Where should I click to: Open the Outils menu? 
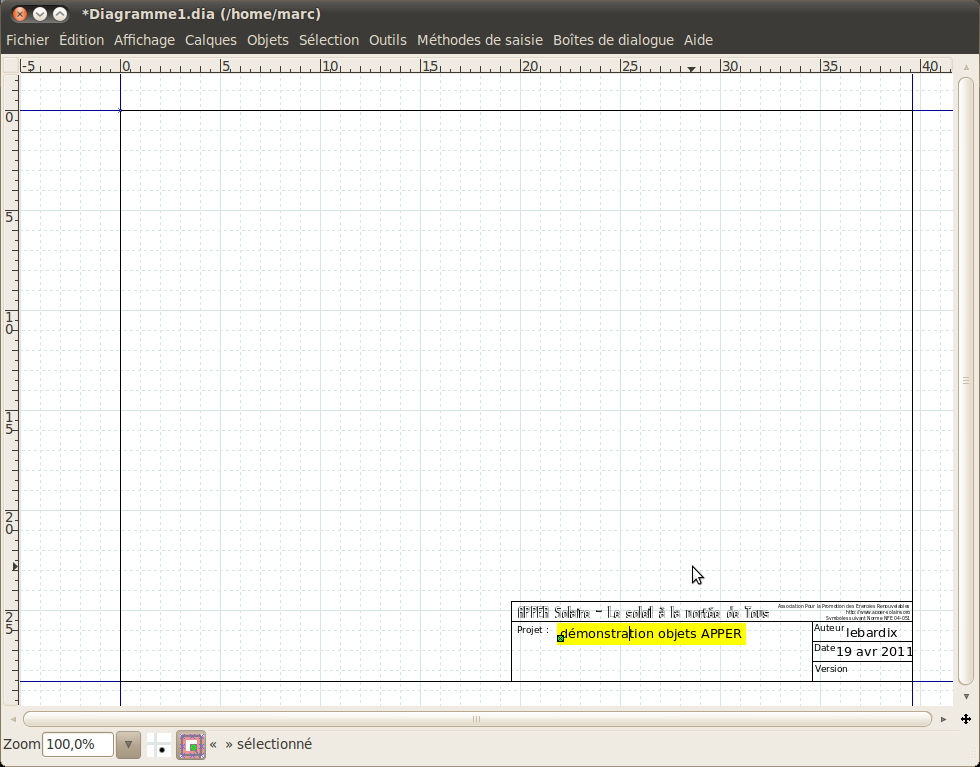tap(388, 40)
